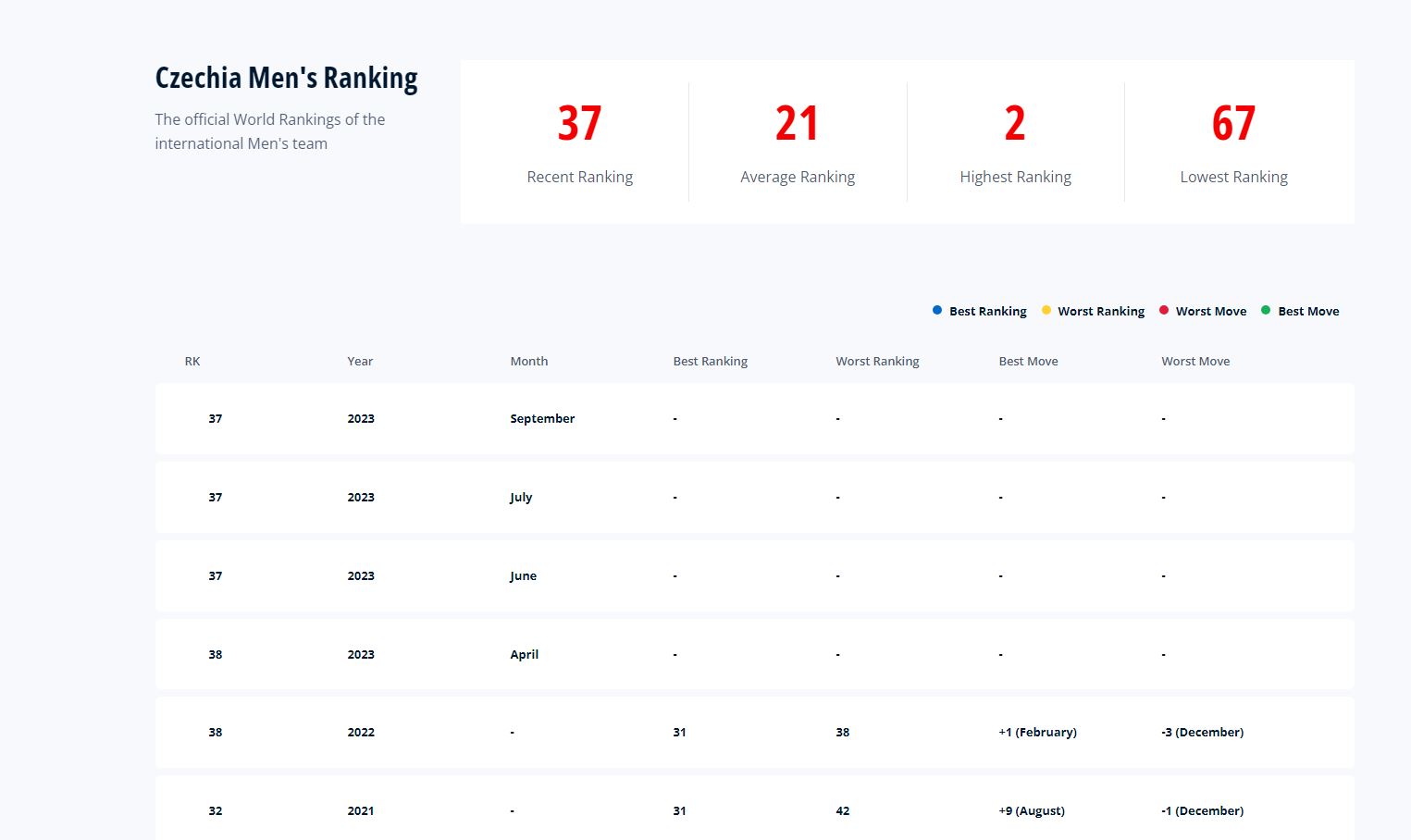Click the Highest Ranking value 2
The image size is (1411, 840).
point(1015,123)
